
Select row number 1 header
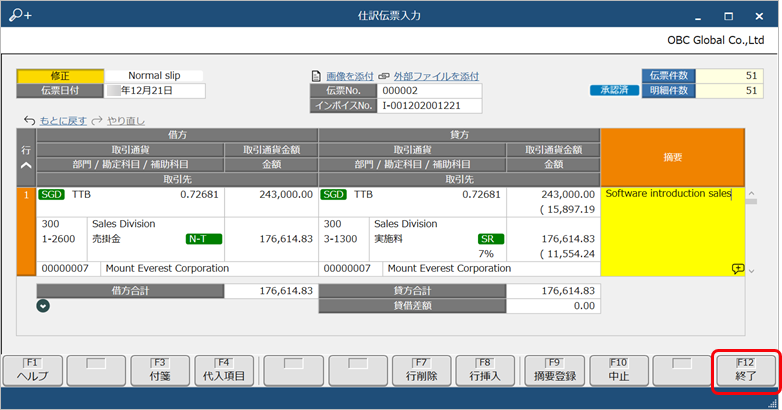tap(26, 231)
